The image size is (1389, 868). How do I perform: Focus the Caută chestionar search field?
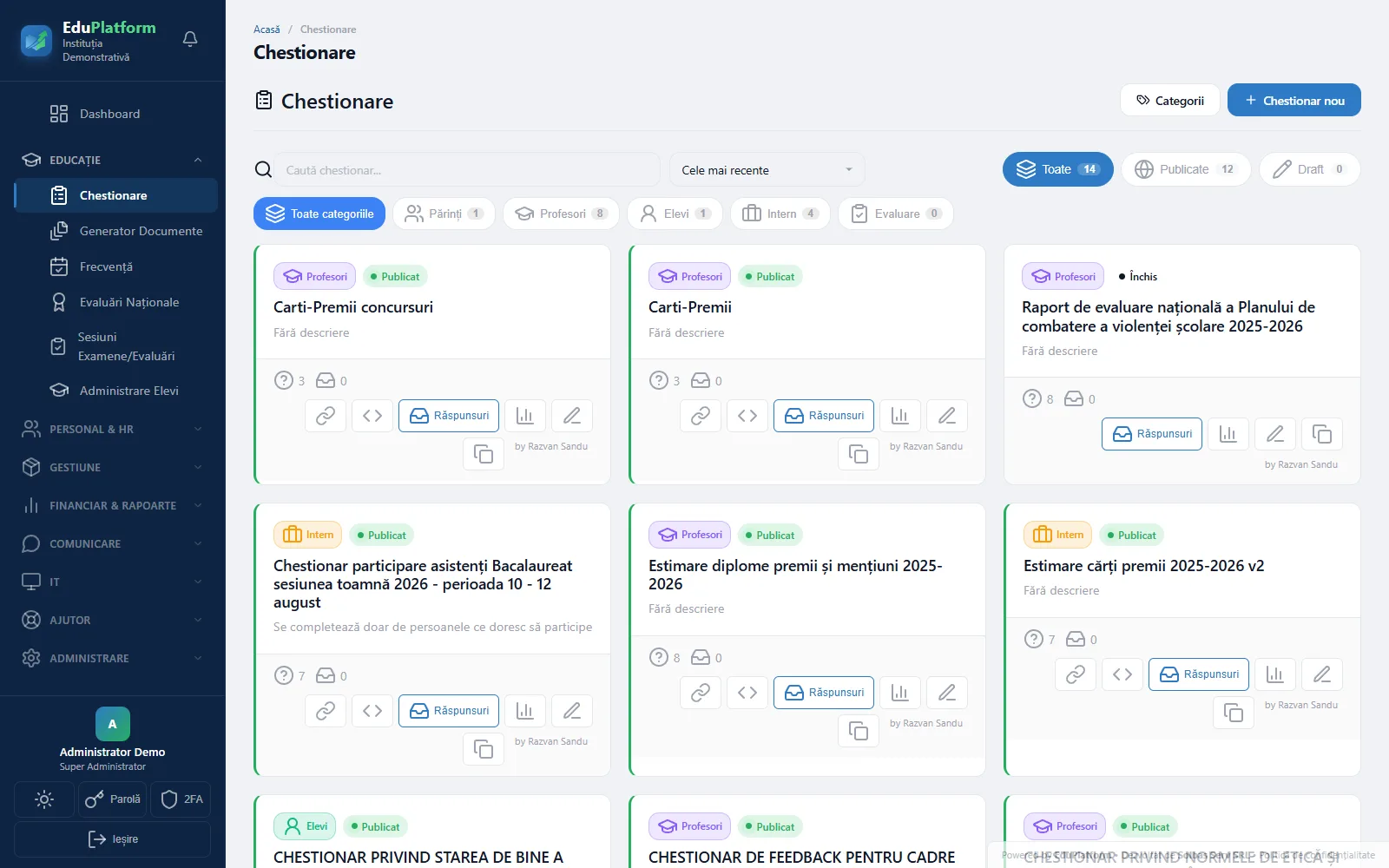click(x=467, y=170)
